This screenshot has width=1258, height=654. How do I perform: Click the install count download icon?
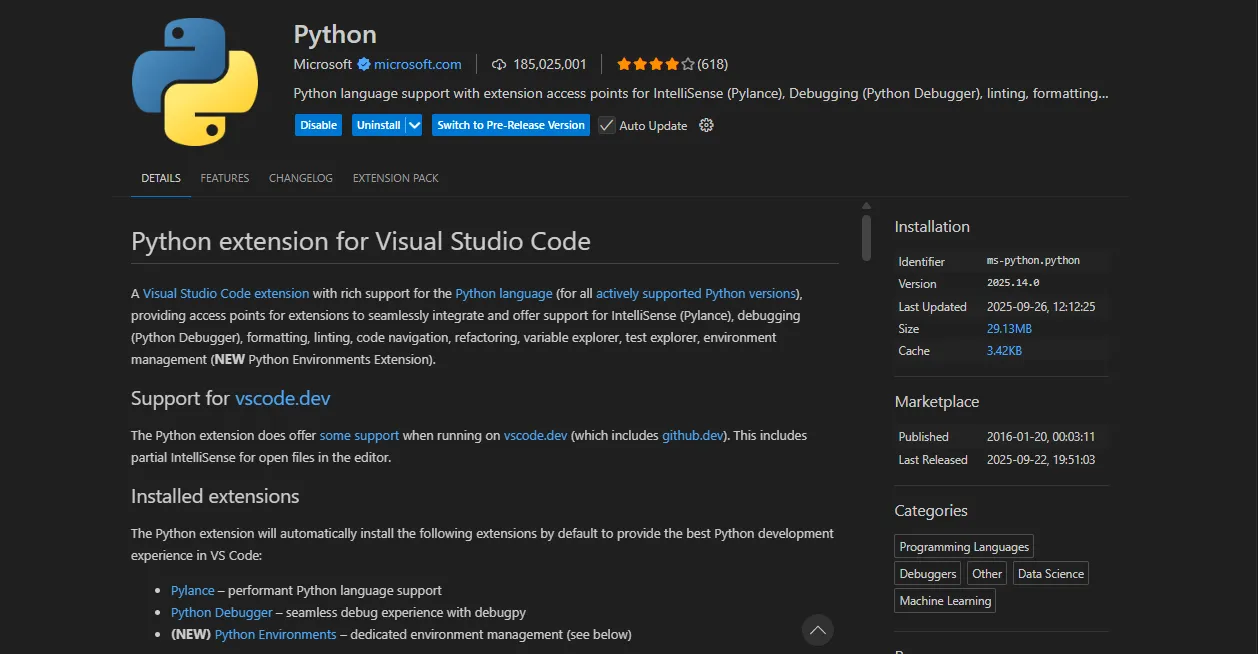click(499, 64)
